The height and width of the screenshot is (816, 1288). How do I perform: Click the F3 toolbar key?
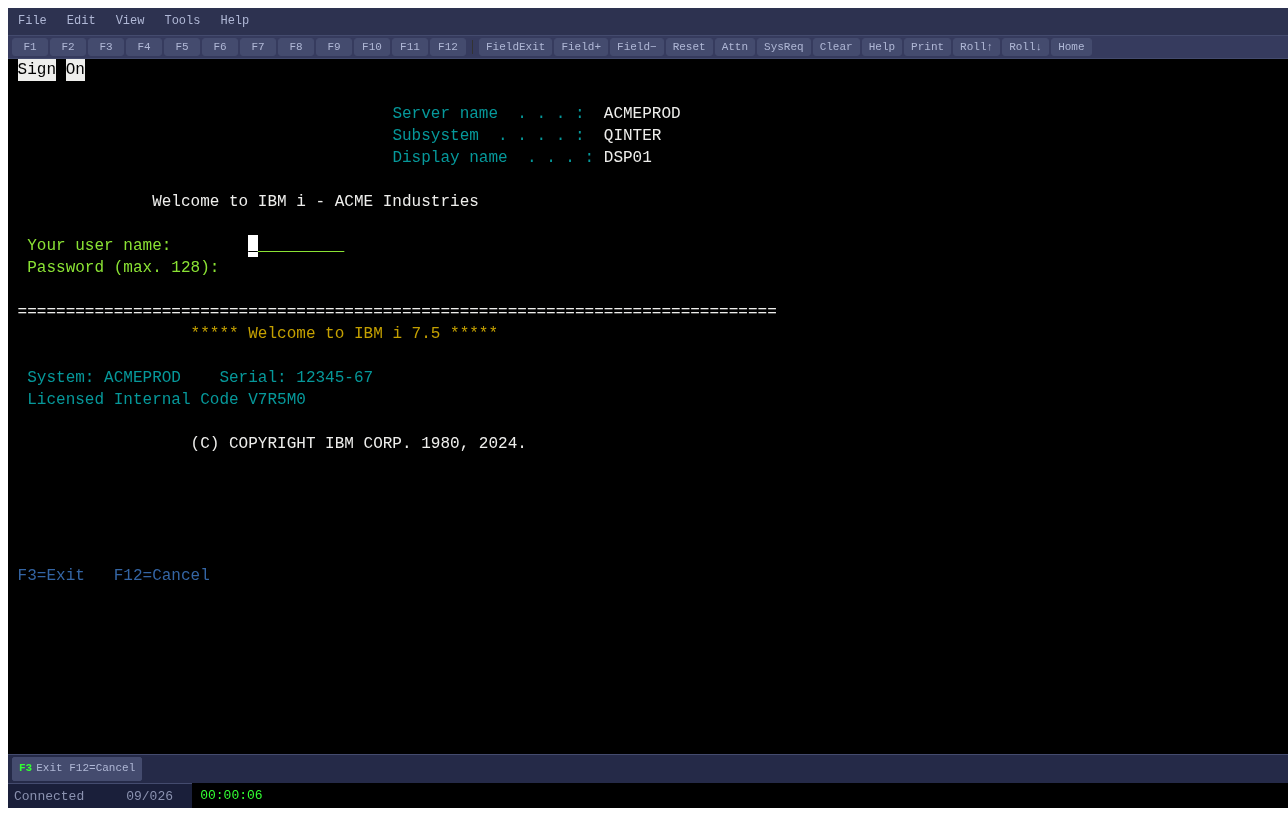tap(106, 47)
